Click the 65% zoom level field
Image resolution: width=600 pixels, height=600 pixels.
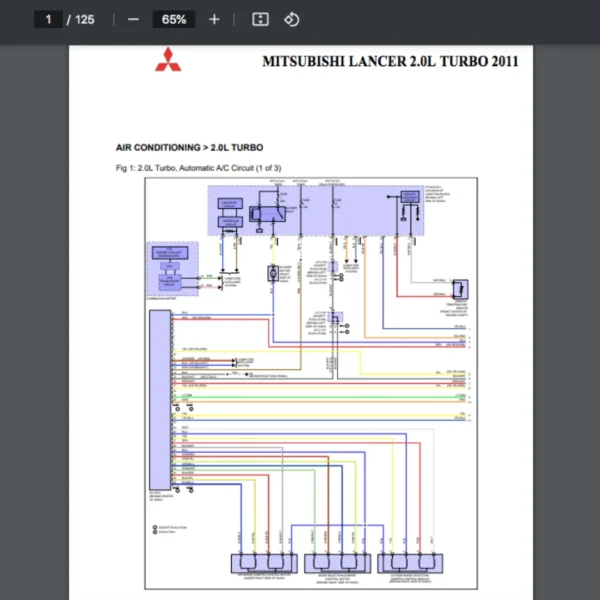coord(173,19)
